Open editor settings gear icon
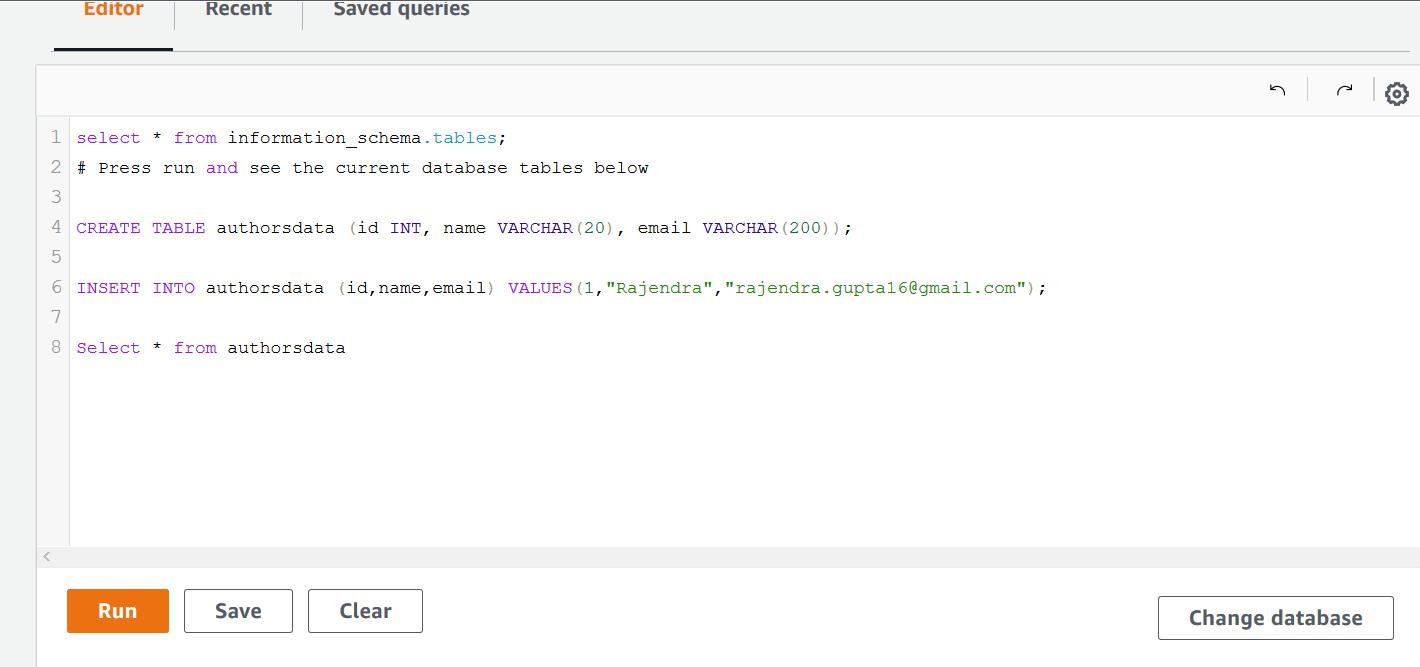 [1396, 94]
